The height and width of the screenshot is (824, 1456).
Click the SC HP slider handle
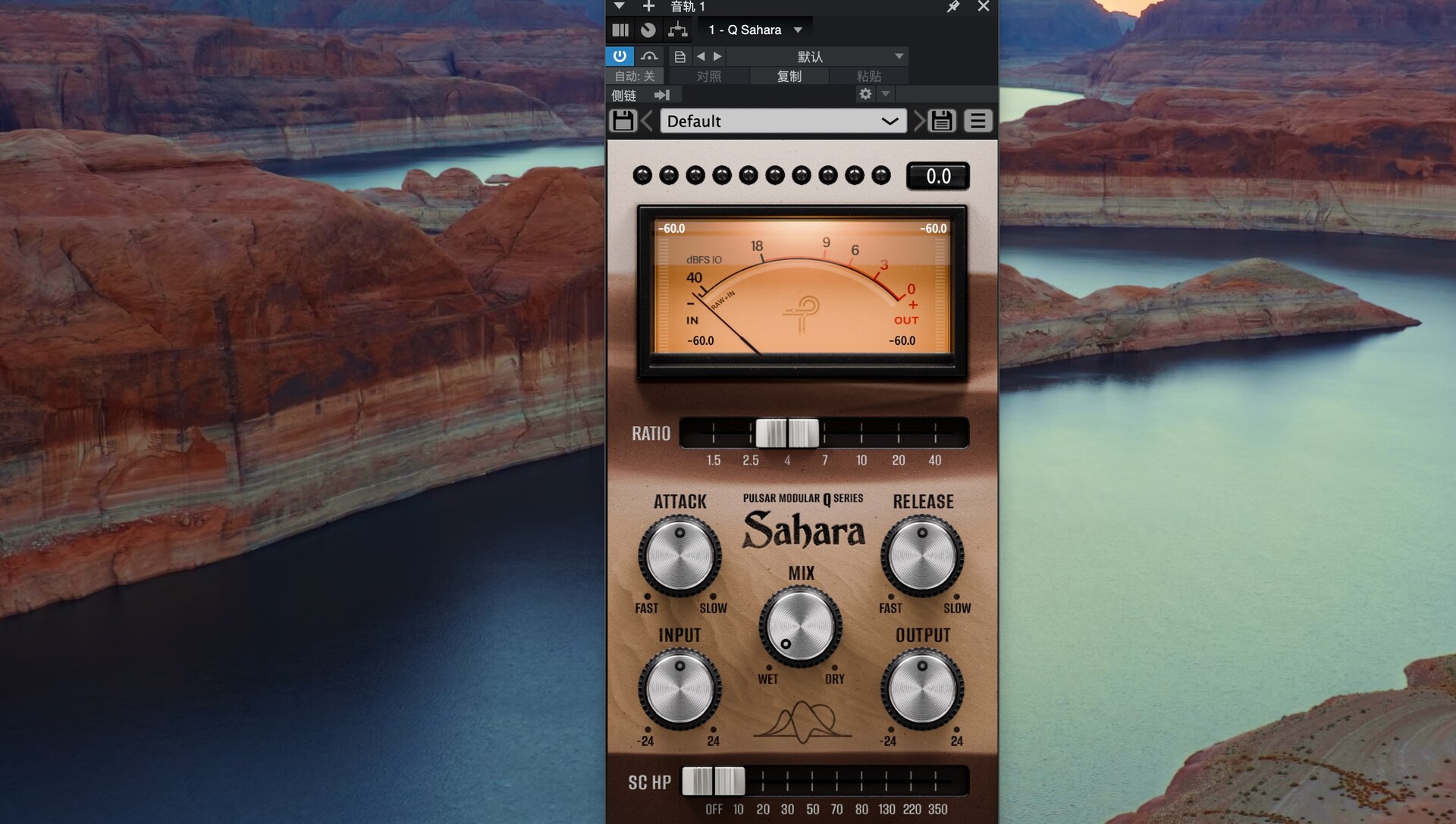coord(713,782)
